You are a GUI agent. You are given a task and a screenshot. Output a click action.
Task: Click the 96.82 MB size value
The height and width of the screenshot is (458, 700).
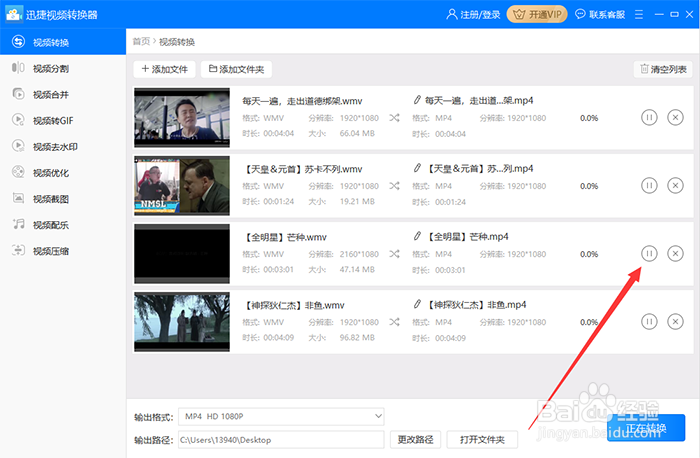(357, 337)
